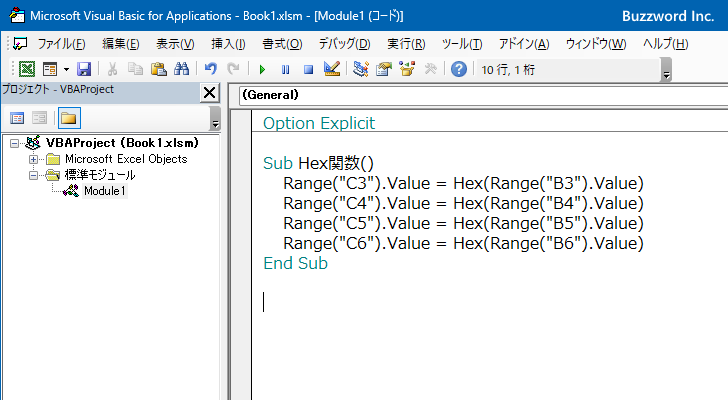The width and height of the screenshot is (728, 400).
Task: Click the VBA app icon in title bar
Action: pos(17,15)
